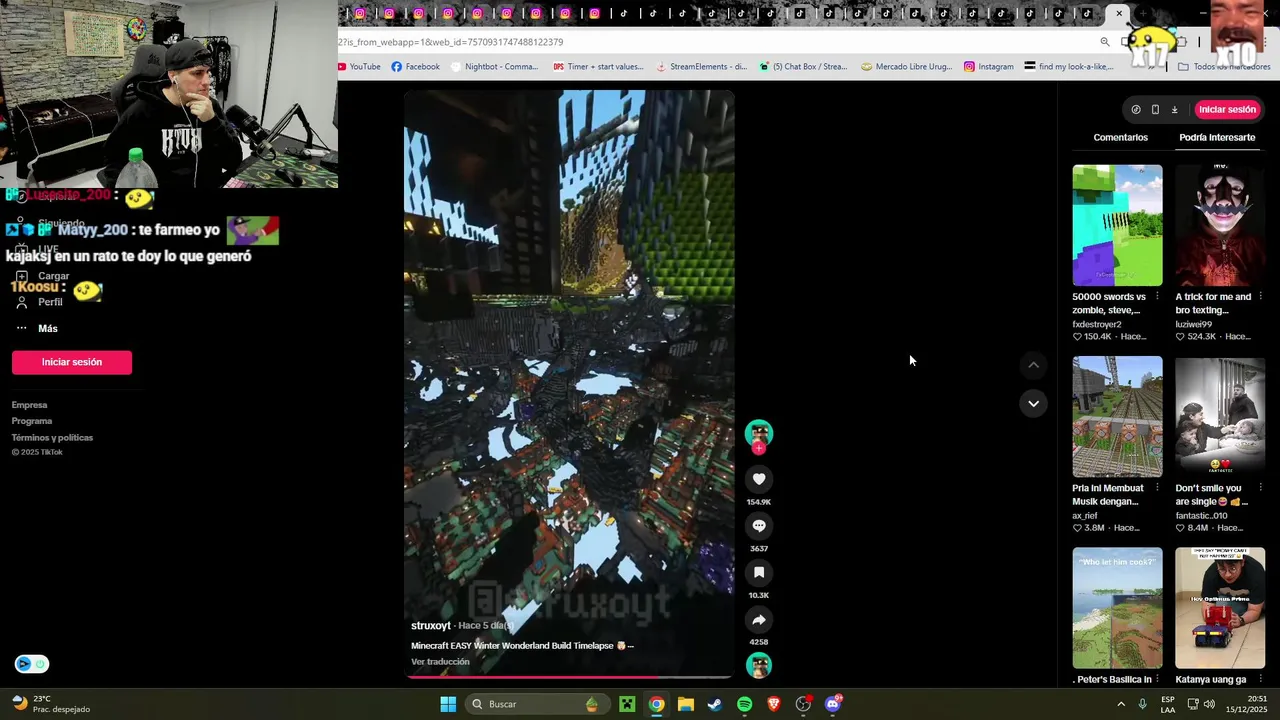Expand the truncated caption ellipsis

631,646
